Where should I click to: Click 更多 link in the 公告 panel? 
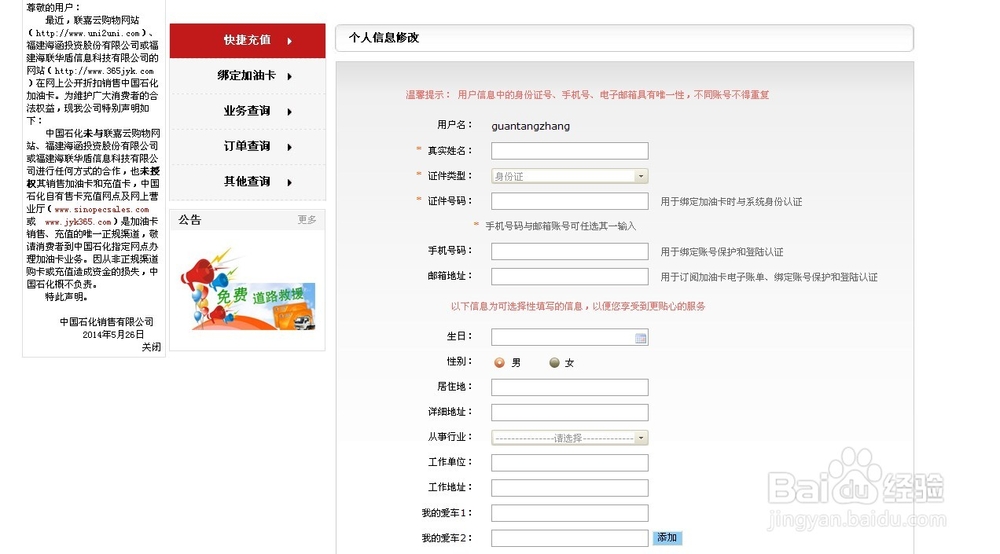pos(307,219)
